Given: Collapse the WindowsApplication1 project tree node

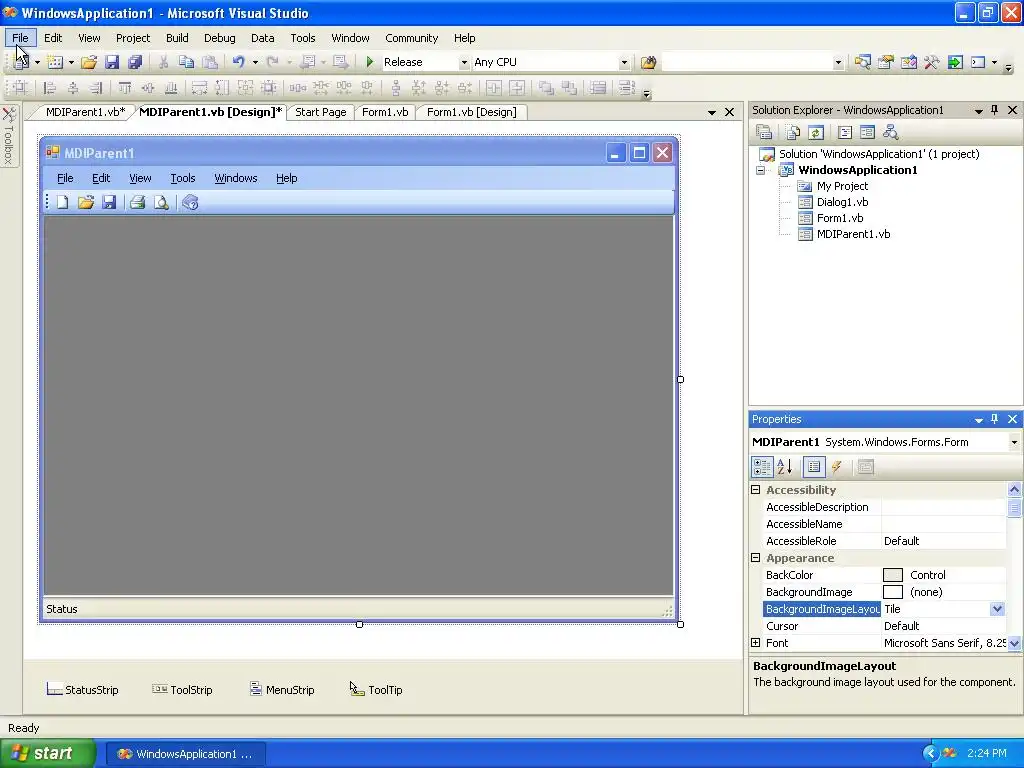Looking at the screenshot, I should tap(761, 170).
